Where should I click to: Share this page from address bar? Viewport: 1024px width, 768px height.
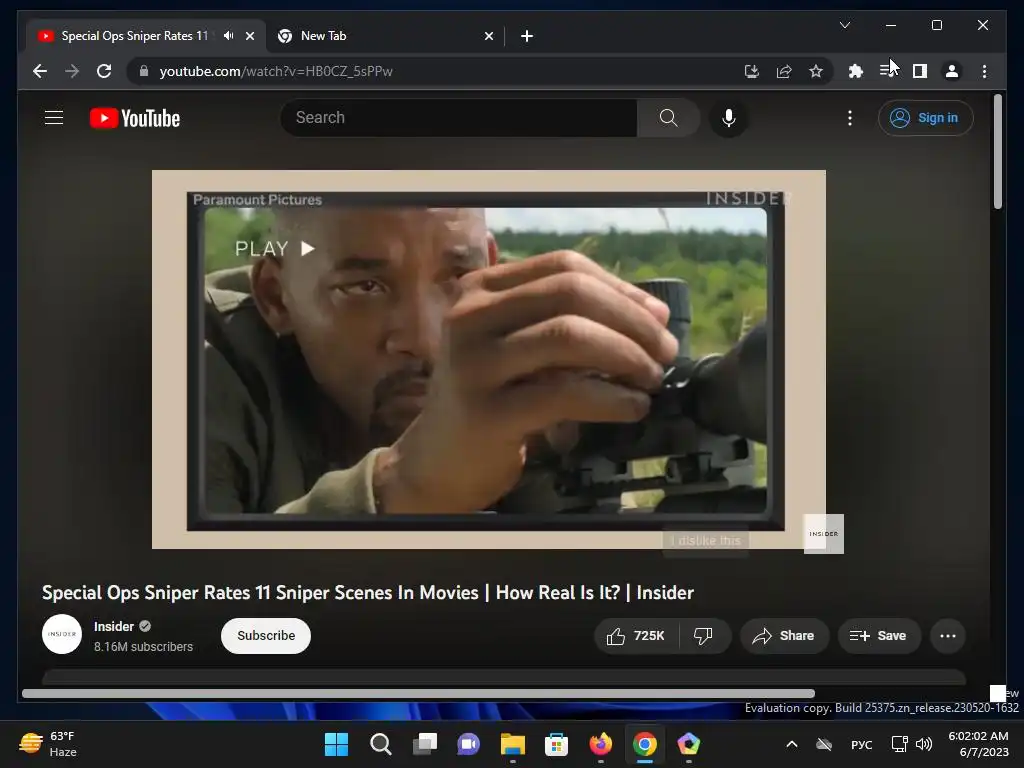784,71
